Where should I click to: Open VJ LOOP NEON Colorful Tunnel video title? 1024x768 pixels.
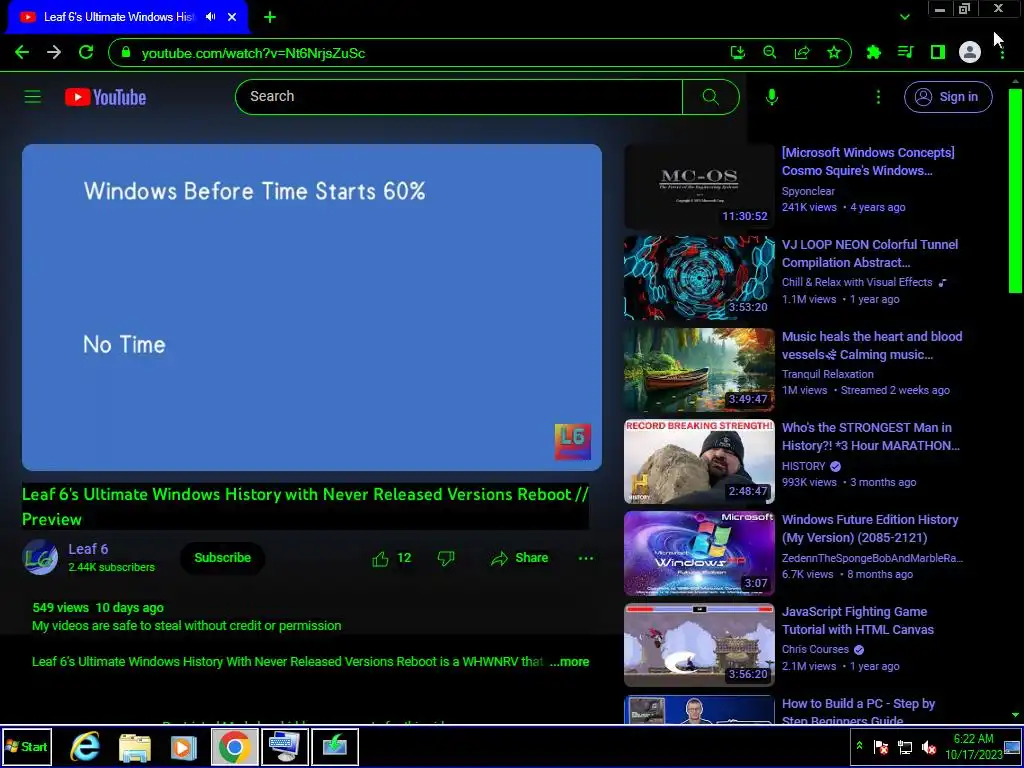(x=870, y=253)
